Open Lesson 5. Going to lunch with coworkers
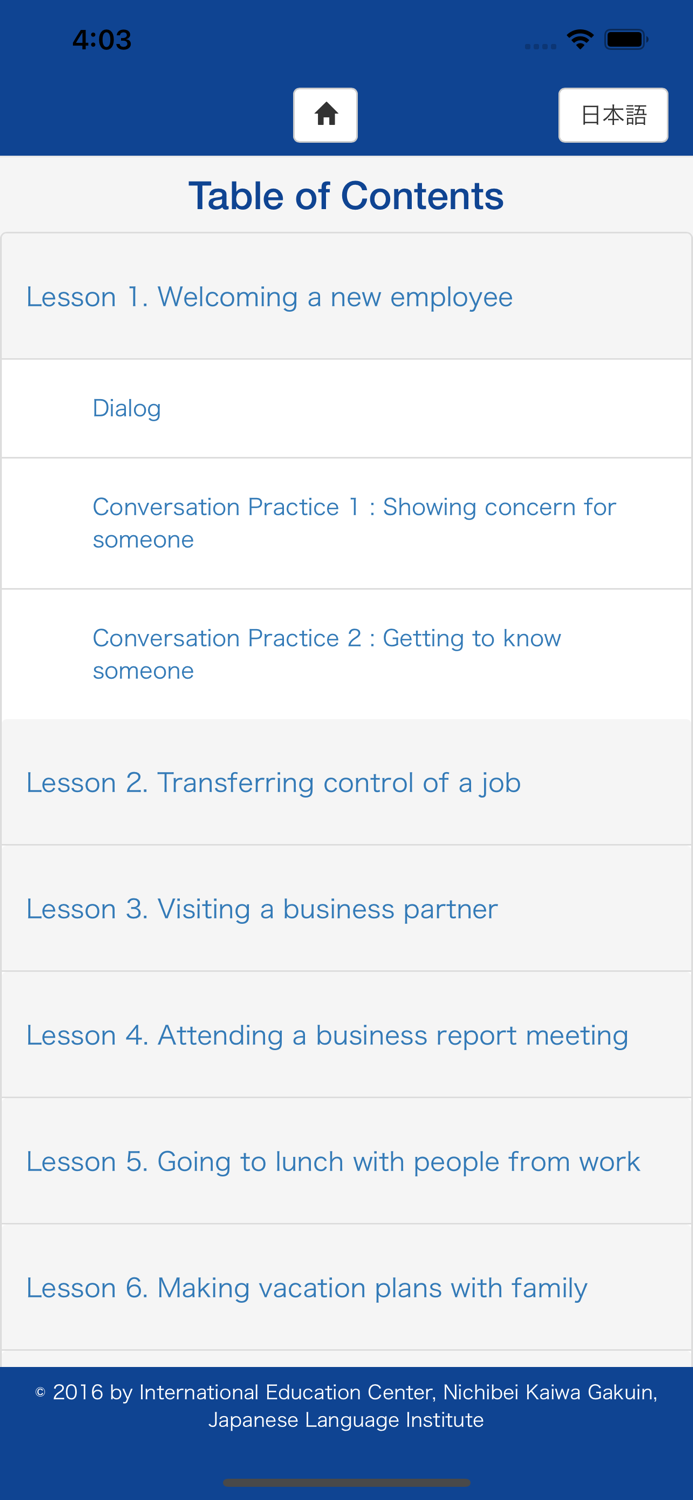The width and height of the screenshot is (693, 1500). [x=333, y=1160]
